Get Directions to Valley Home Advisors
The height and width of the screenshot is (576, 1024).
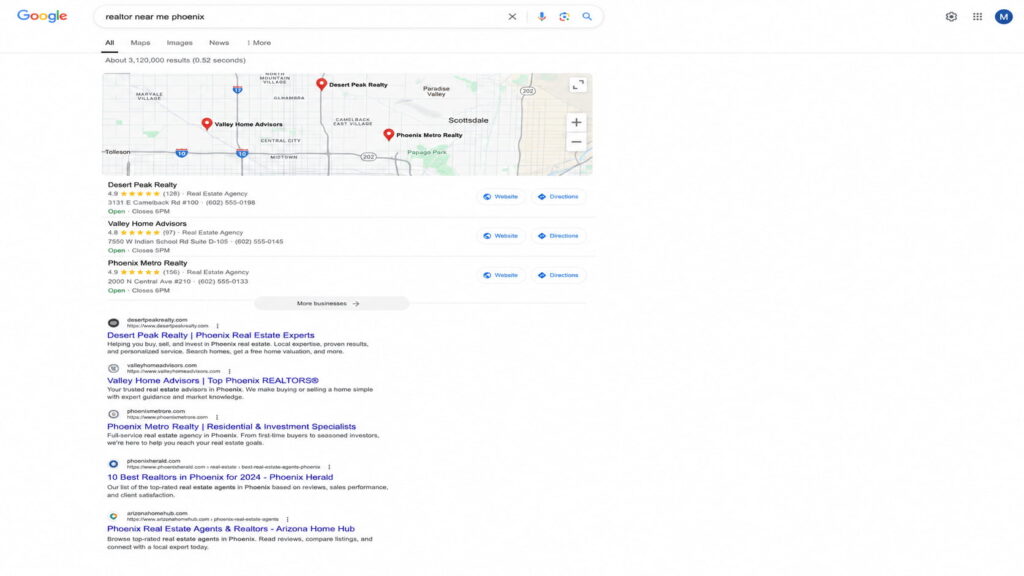[558, 236]
